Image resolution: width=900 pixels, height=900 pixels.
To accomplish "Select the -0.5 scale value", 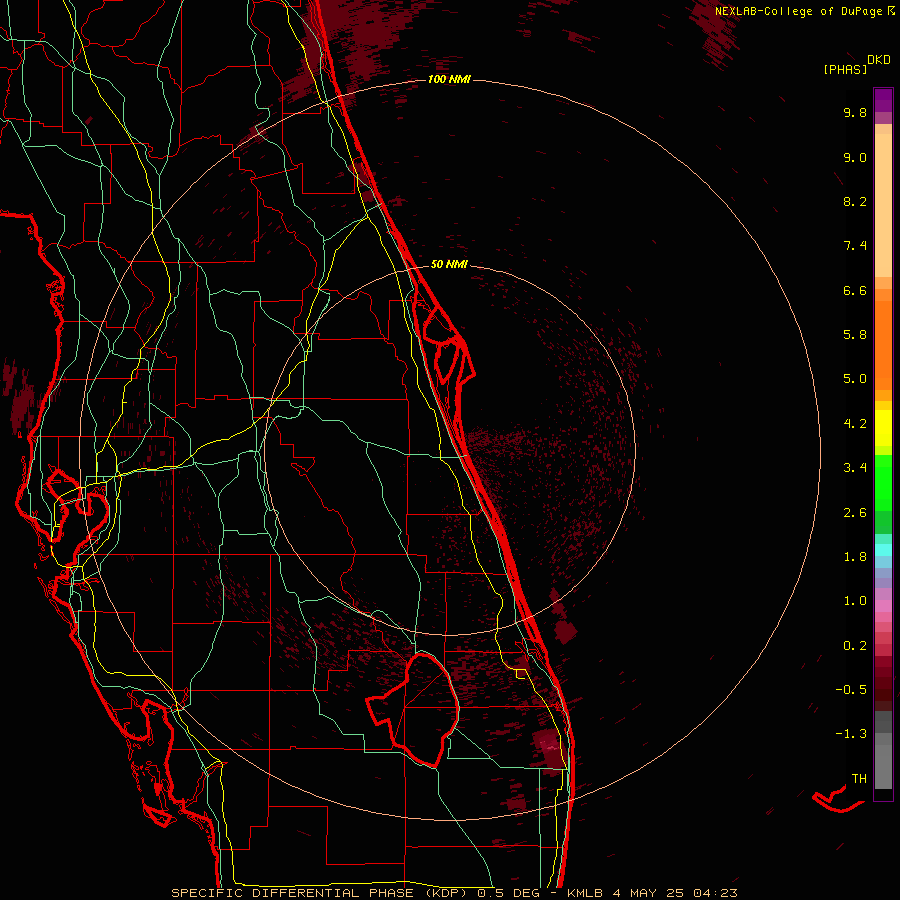I will tap(851, 690).
